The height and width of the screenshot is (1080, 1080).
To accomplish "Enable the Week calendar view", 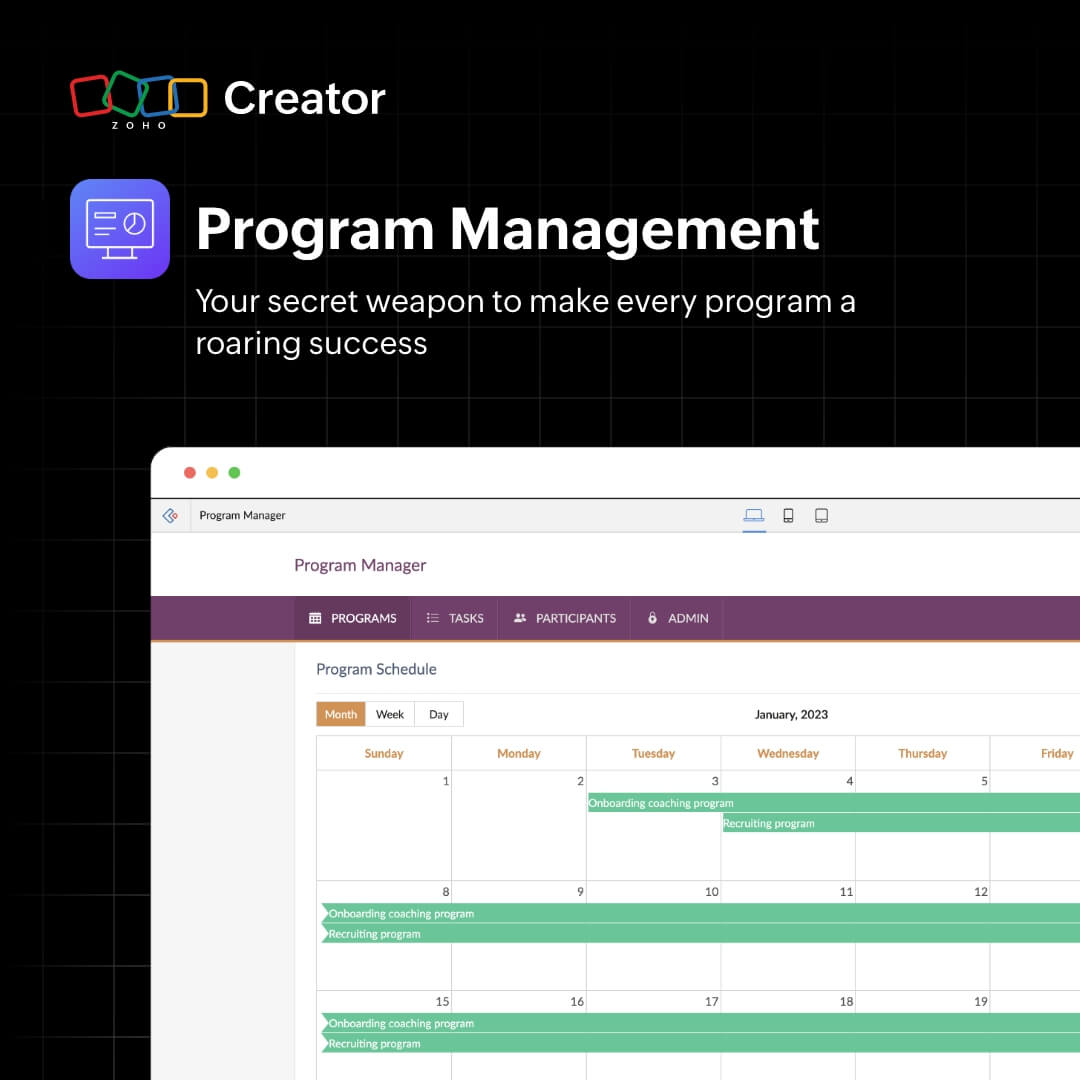I will [390, 714].
